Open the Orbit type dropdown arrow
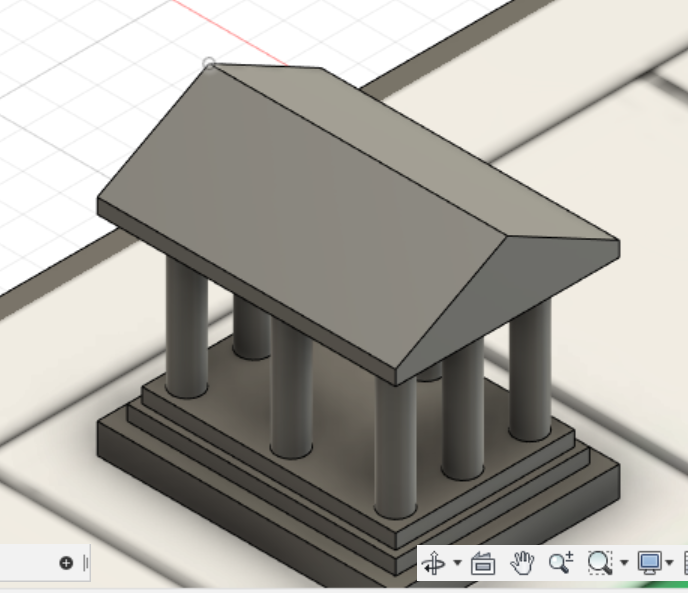 click(x=457, y=562)
